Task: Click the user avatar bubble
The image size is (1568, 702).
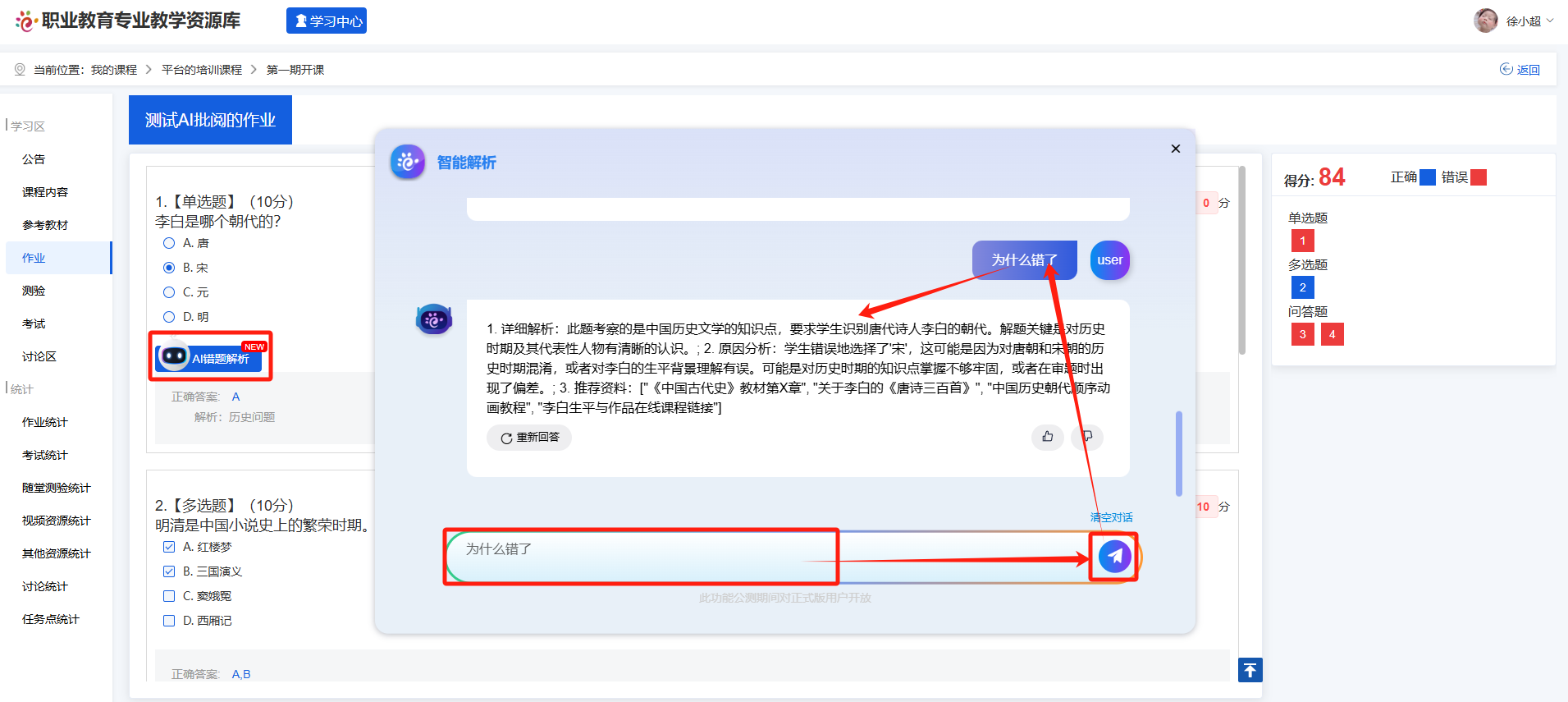Action: tap(1110, 260)
